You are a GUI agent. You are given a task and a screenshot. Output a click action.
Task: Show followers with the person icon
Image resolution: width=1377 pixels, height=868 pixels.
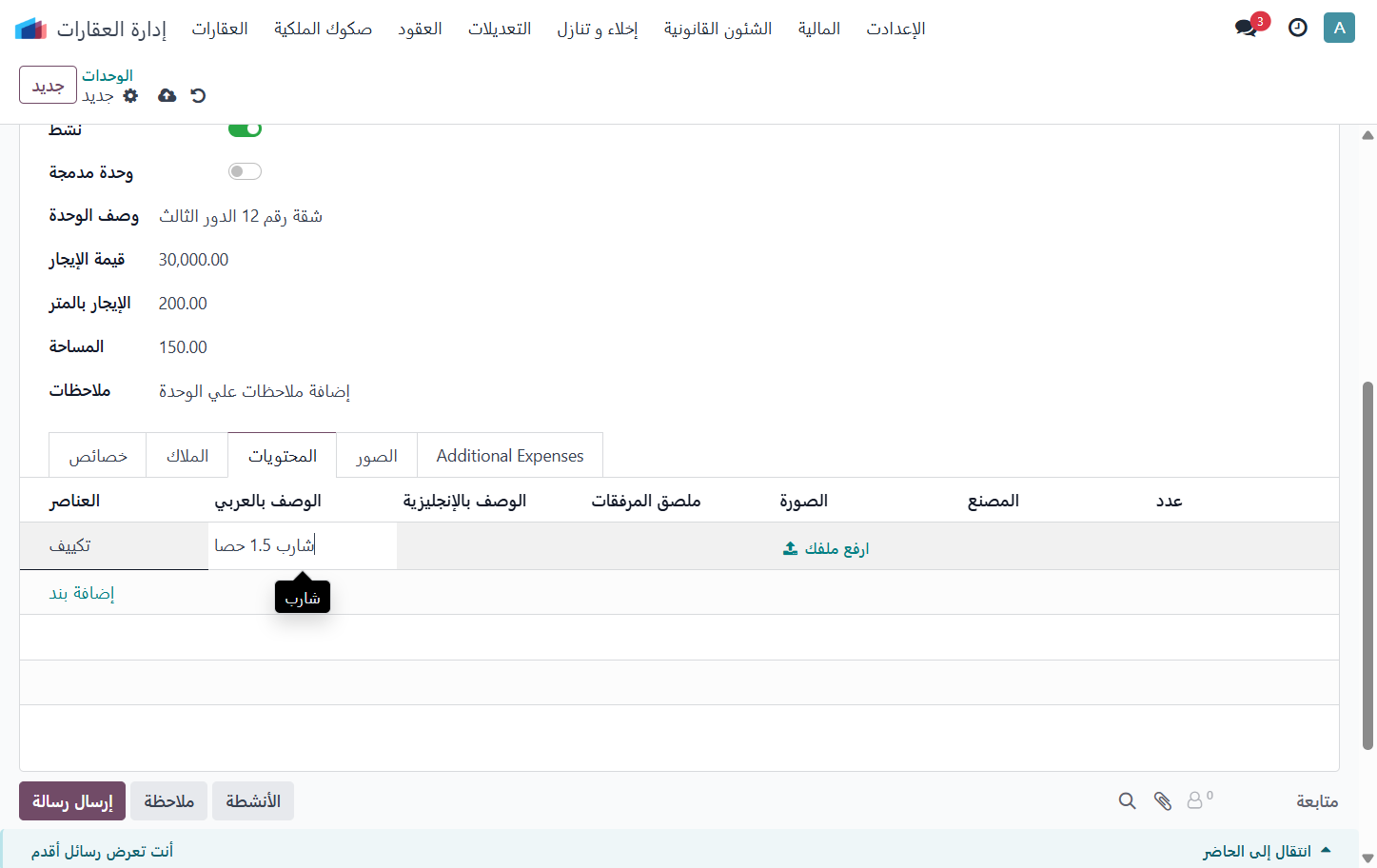1199,800
